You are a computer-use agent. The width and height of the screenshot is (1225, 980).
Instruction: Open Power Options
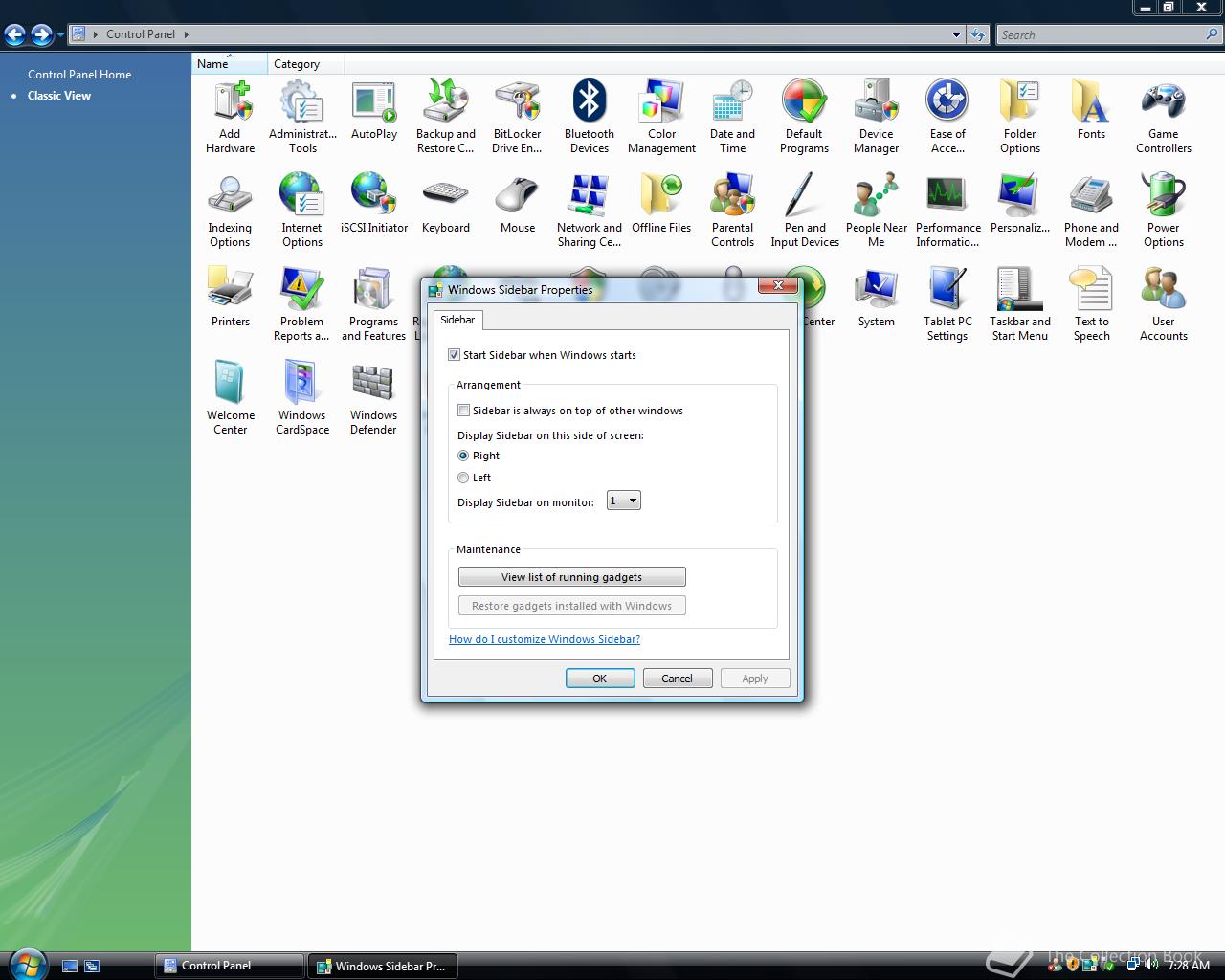click(1164, 211)
